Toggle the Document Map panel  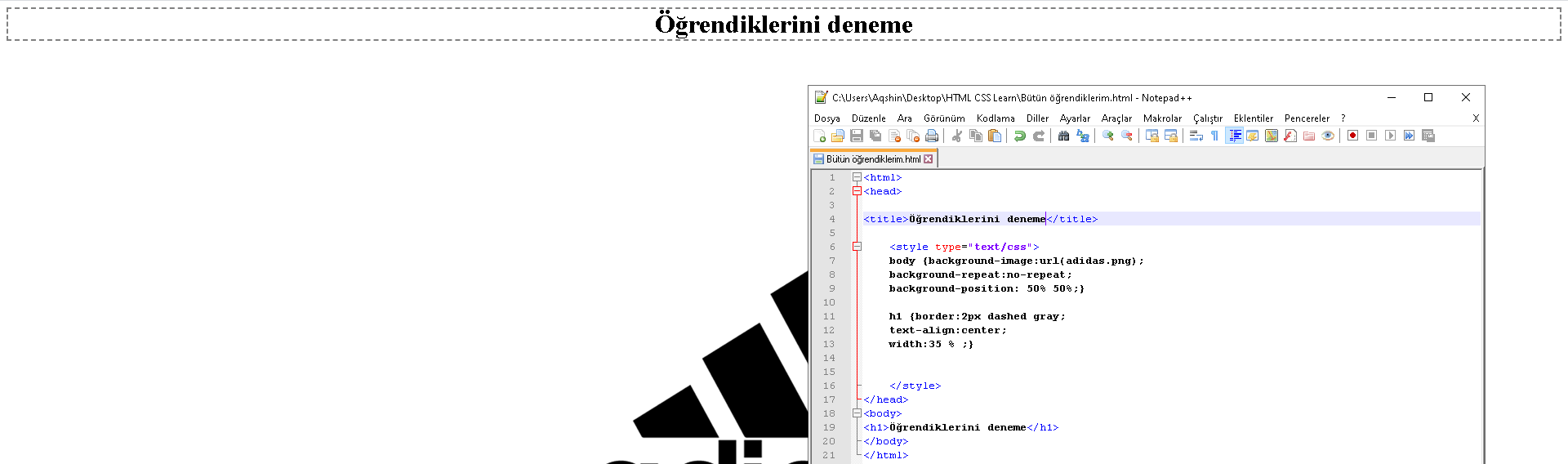(1272, 136)
